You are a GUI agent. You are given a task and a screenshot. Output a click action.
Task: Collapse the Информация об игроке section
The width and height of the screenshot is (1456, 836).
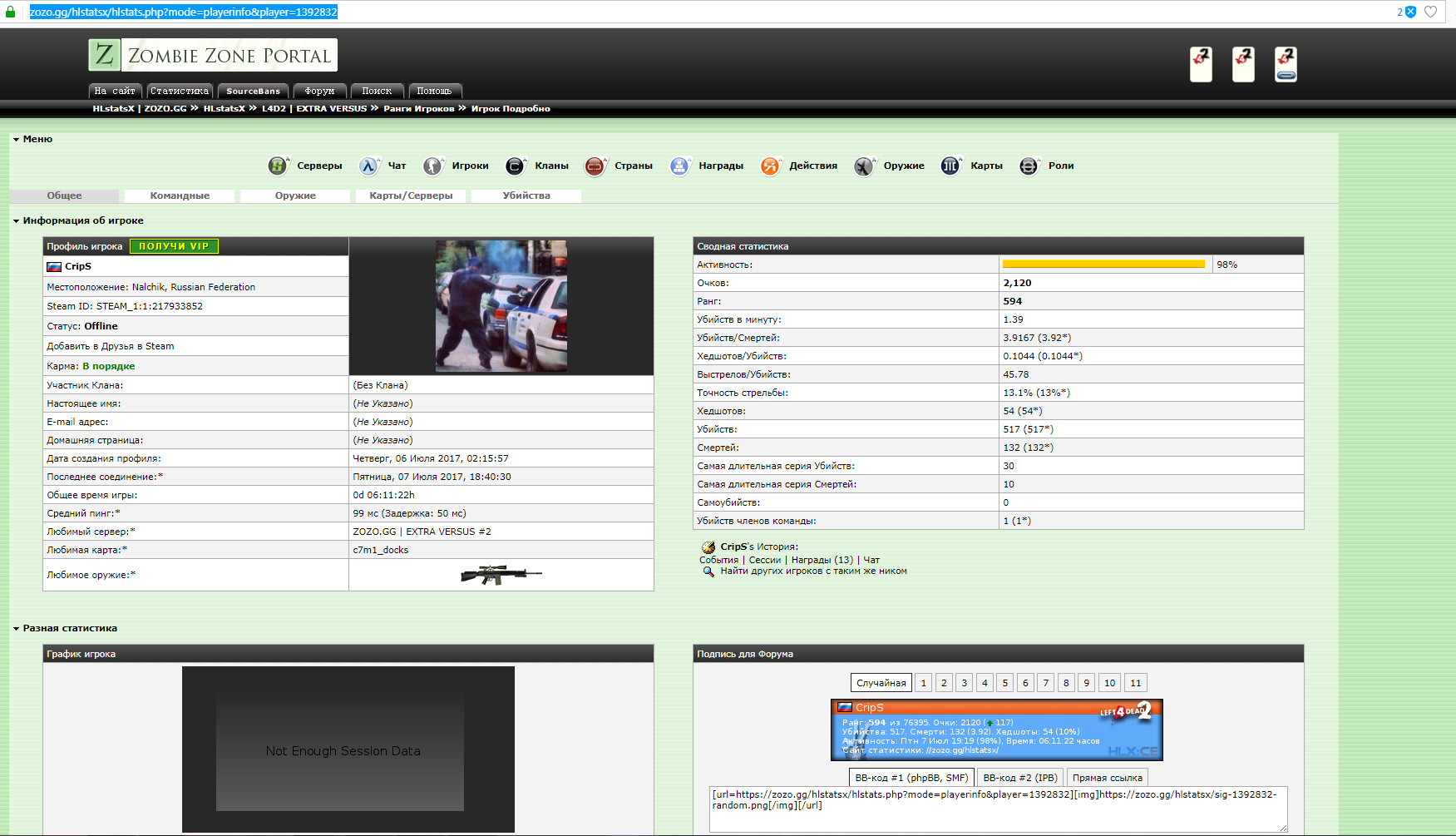coord(16,221)
